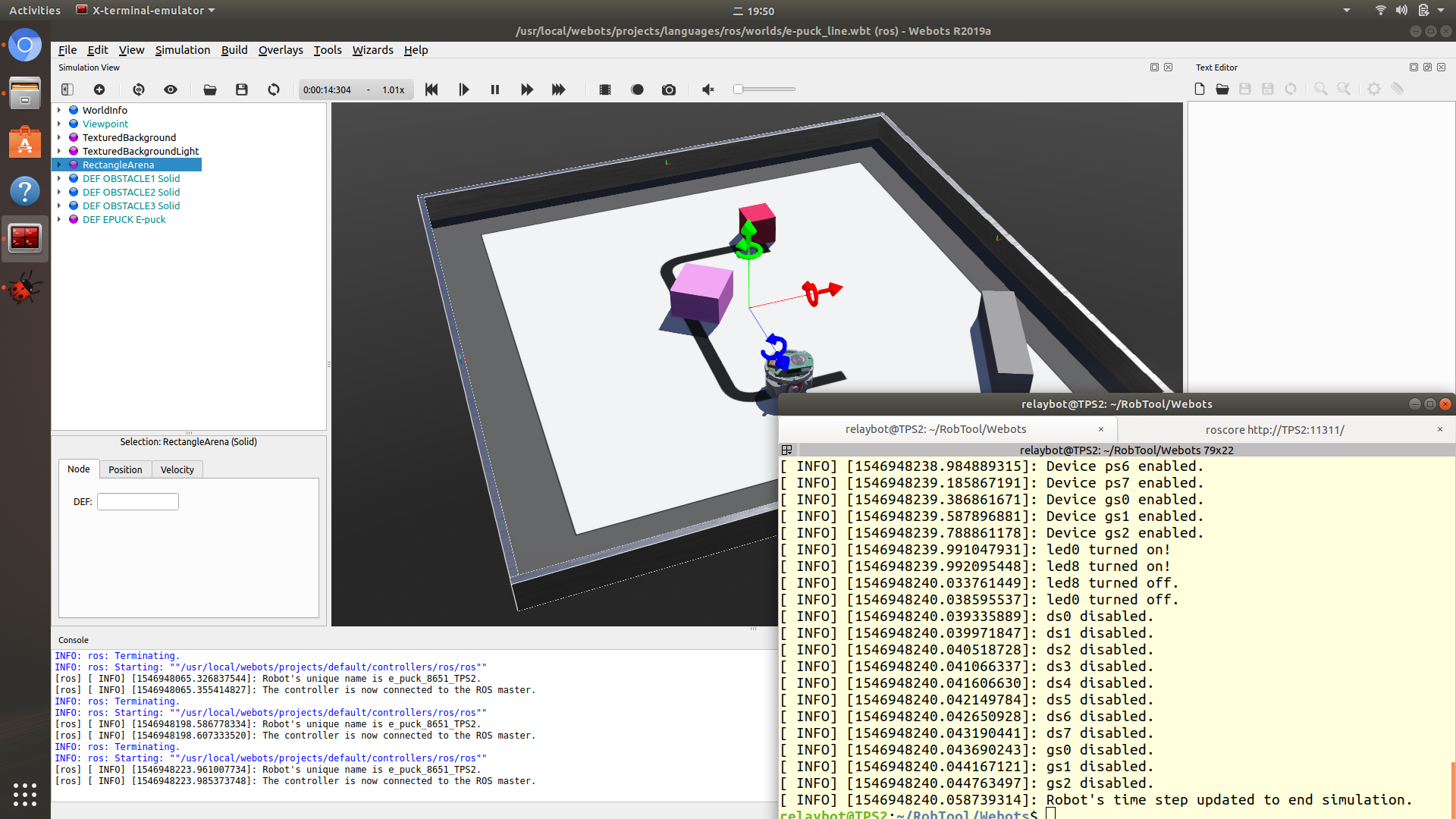Image resolution: width=1456 pixels, height=819 pixels.
Task: Pause the simulation
Action: [495, 89]
